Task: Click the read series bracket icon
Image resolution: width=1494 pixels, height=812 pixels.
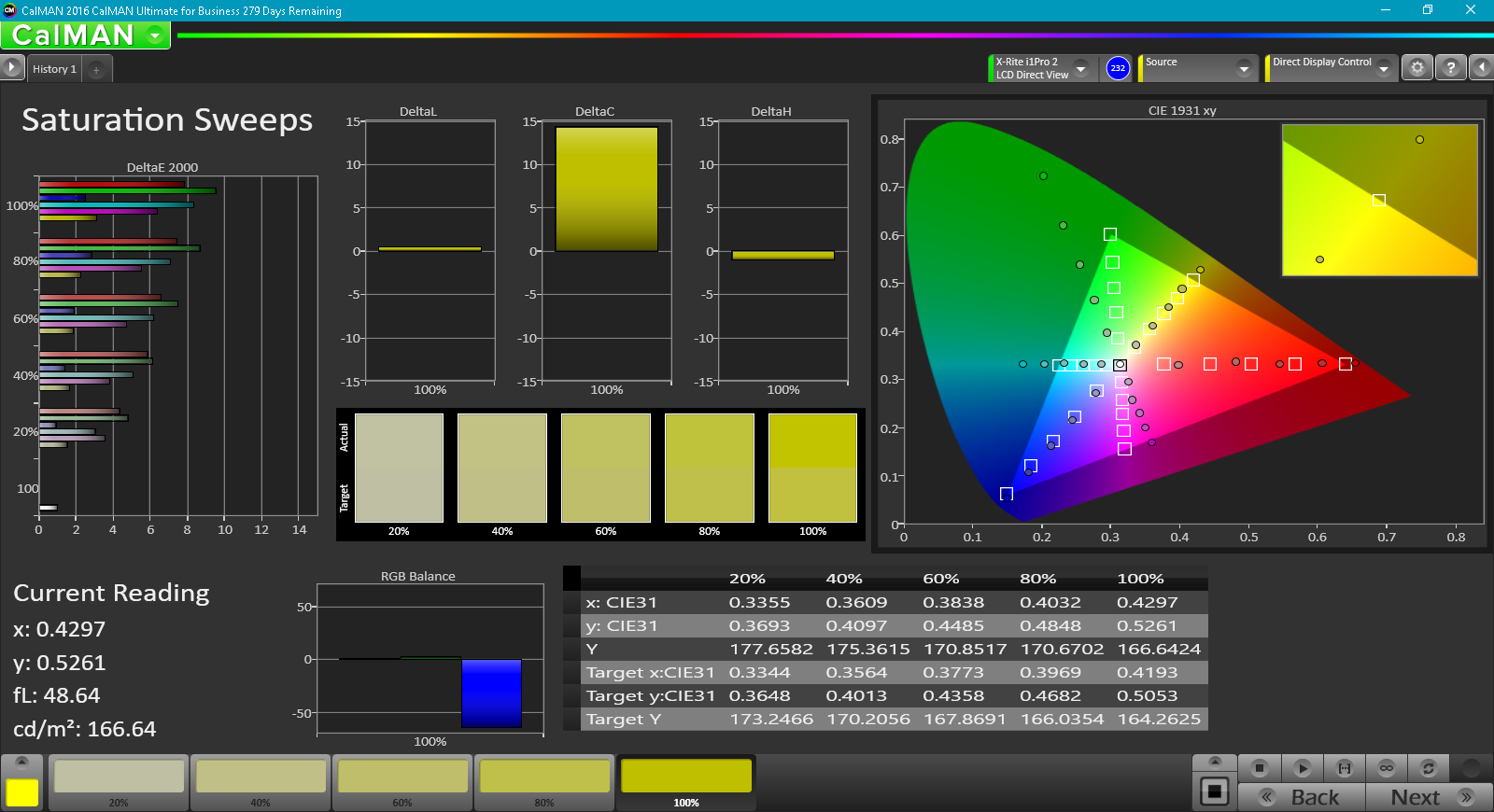Action: click(x=1345, y=768)
